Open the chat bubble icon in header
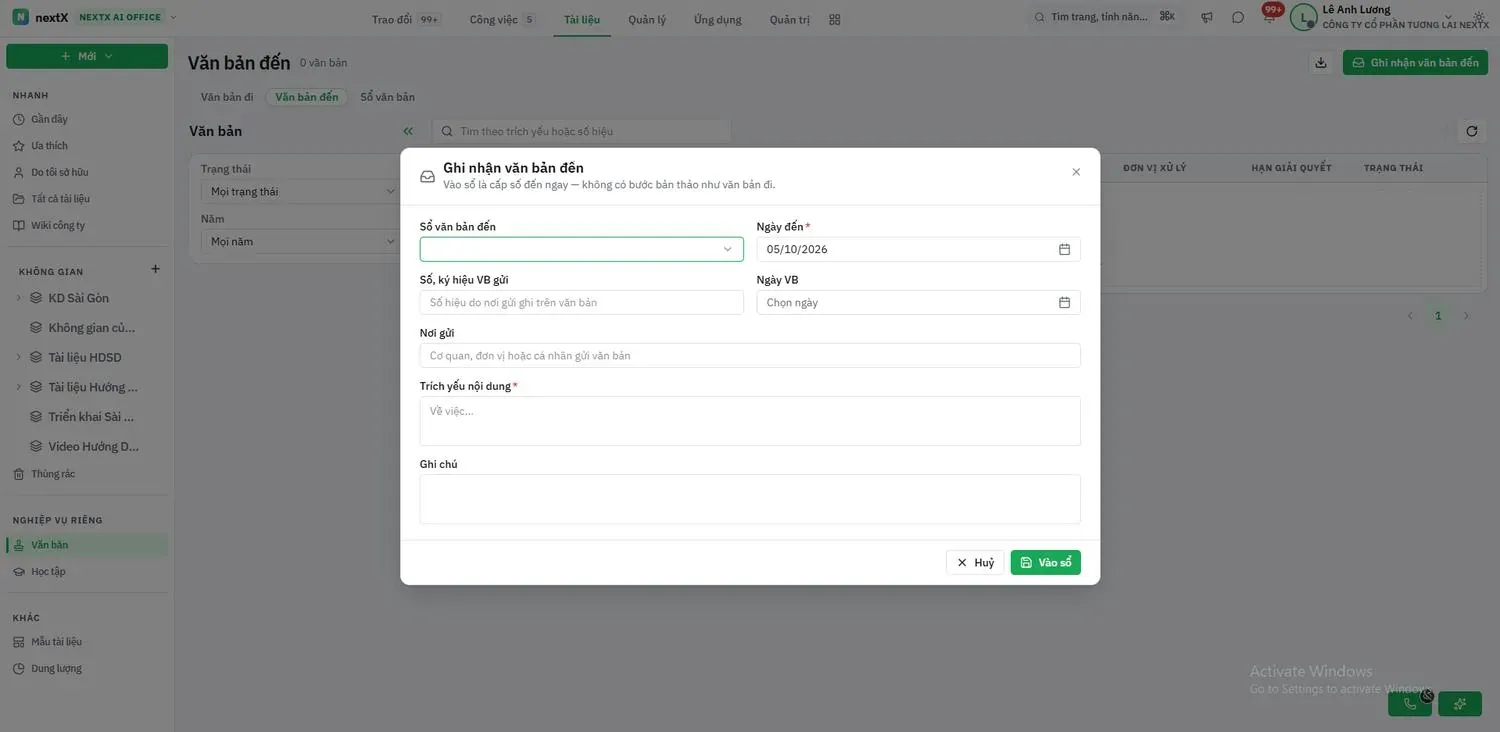This screenshot has height=732, width=1500. click(1238, 18)
